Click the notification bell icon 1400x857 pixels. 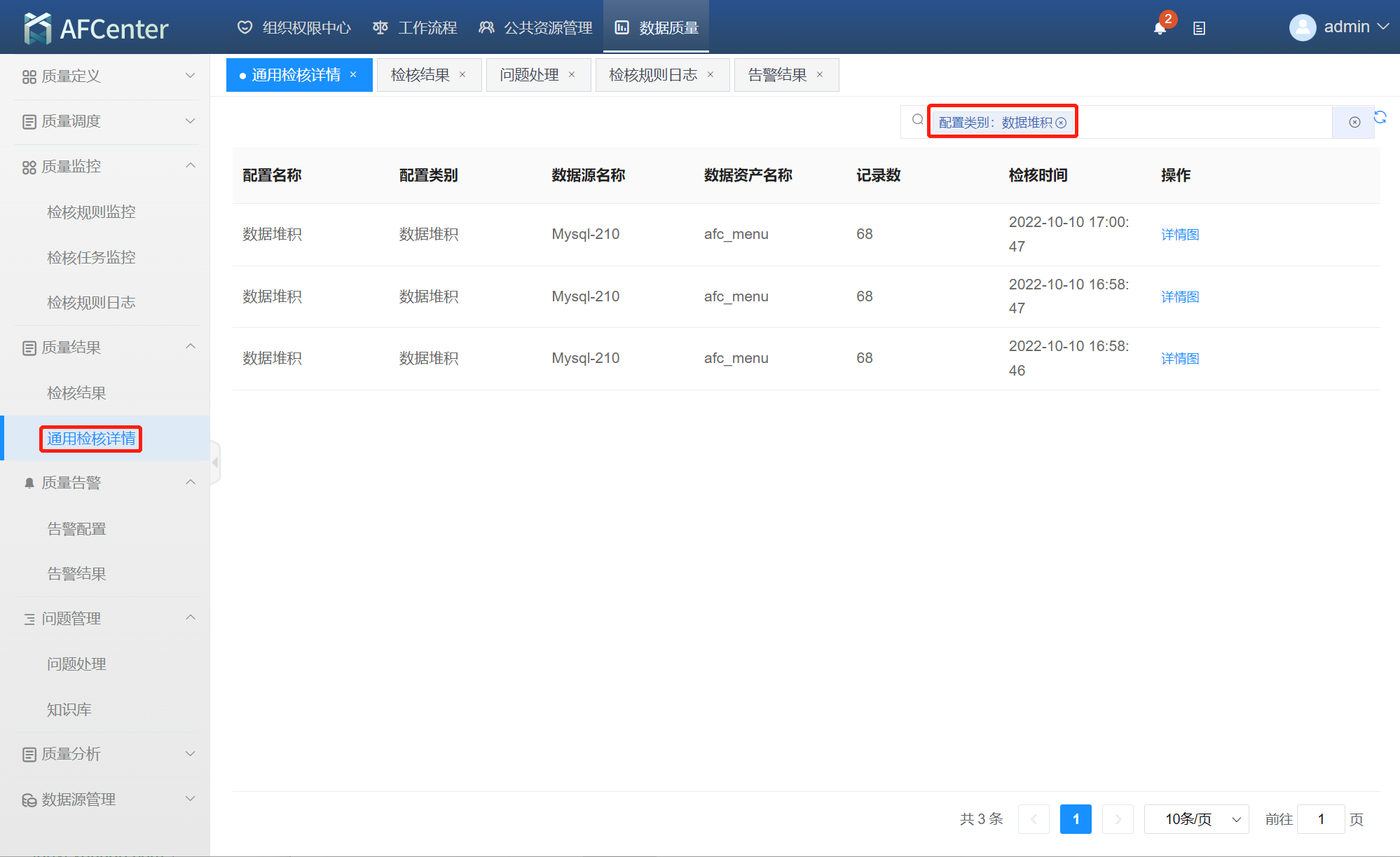point(1160,28)
